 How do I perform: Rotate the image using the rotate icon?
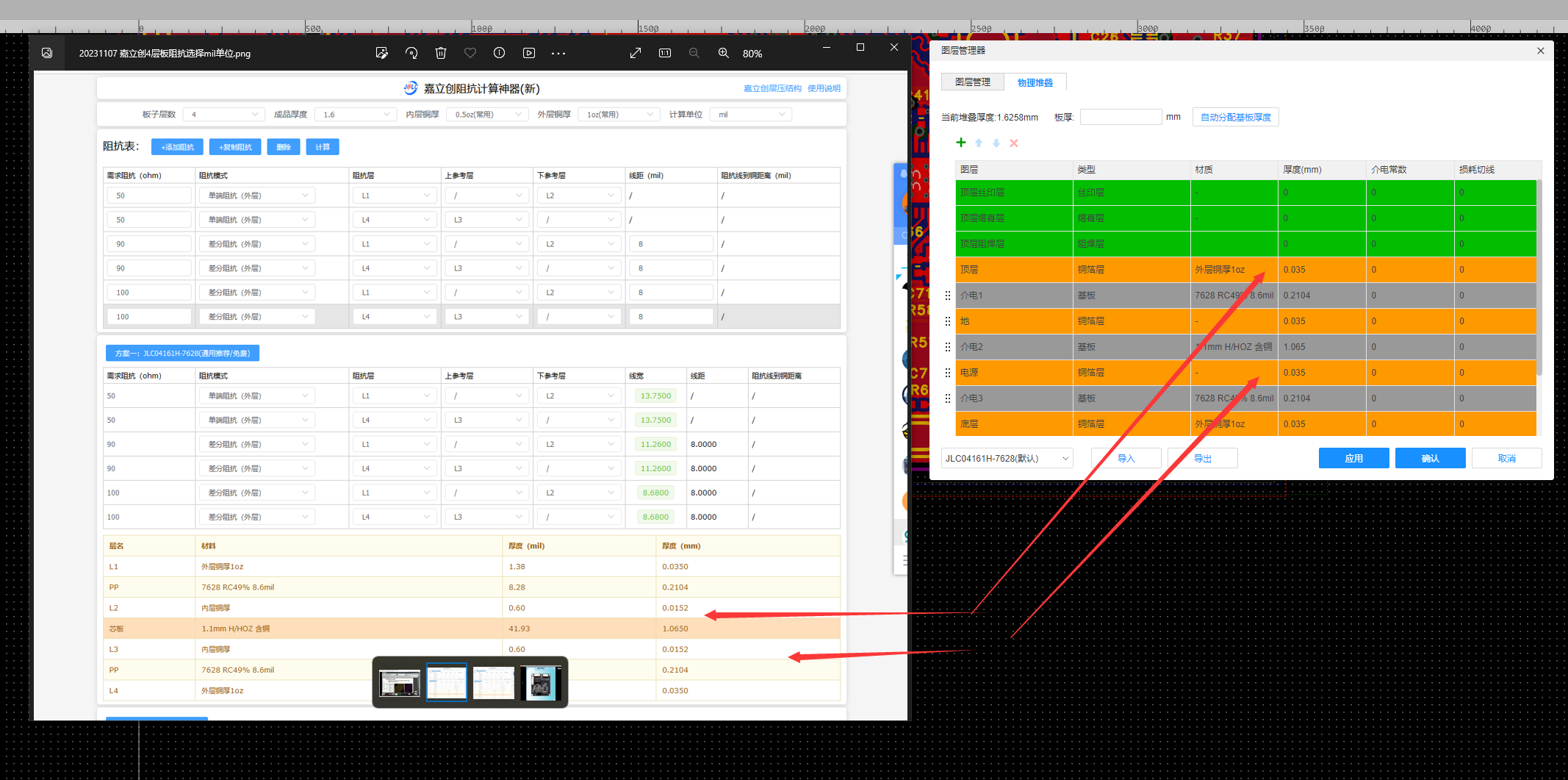click(x=411, y=53)
